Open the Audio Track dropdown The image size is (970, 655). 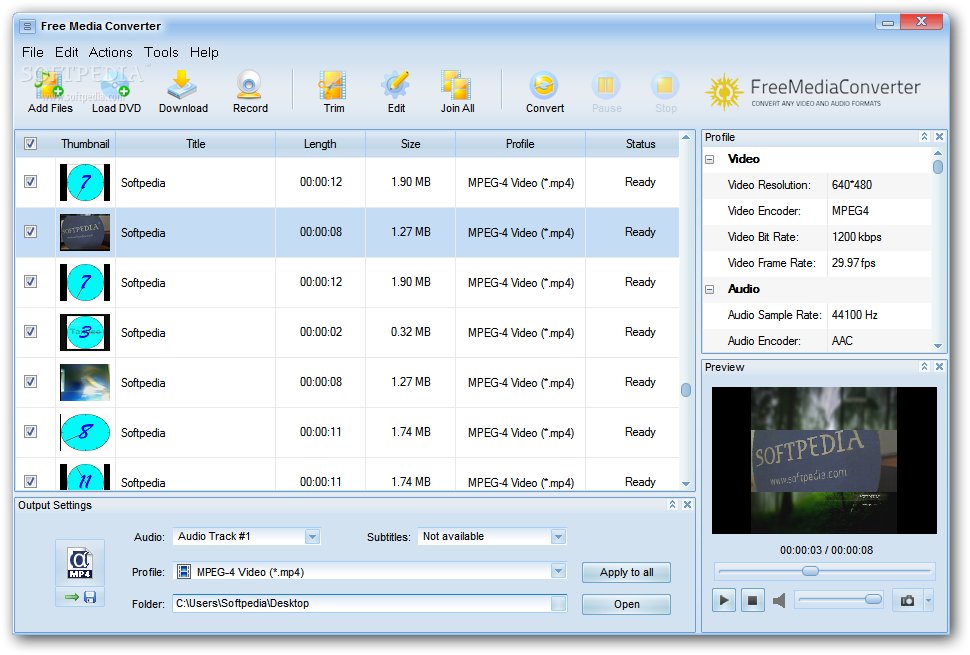click(312, 537)
